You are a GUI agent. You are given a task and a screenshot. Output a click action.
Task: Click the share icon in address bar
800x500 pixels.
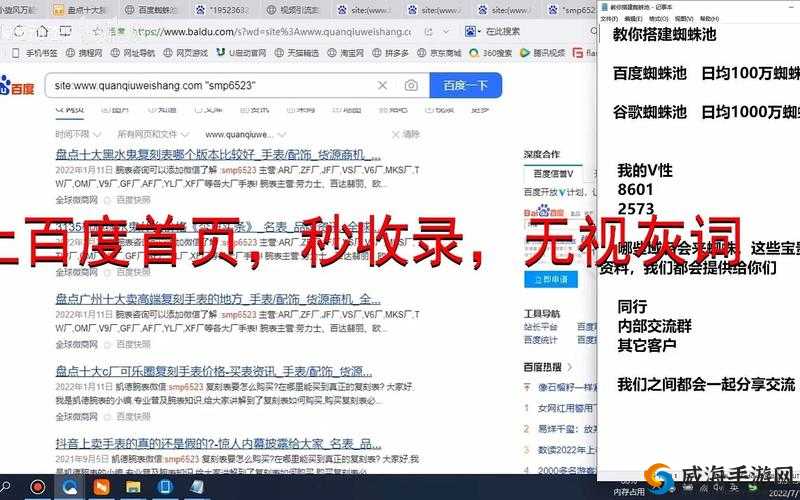pyautogui.click(x=429, y=32)
